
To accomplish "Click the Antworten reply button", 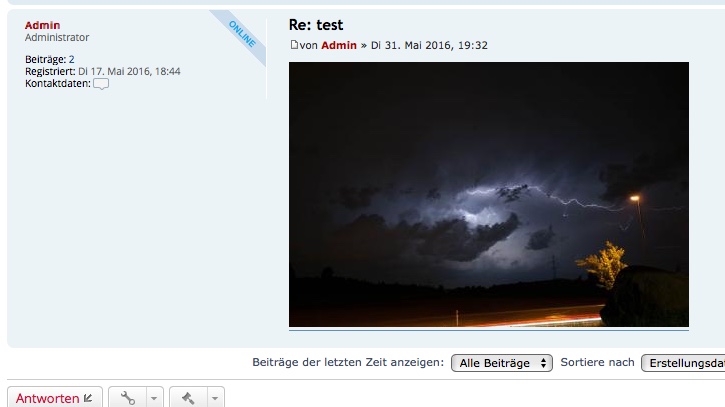I will pos(55,397).
